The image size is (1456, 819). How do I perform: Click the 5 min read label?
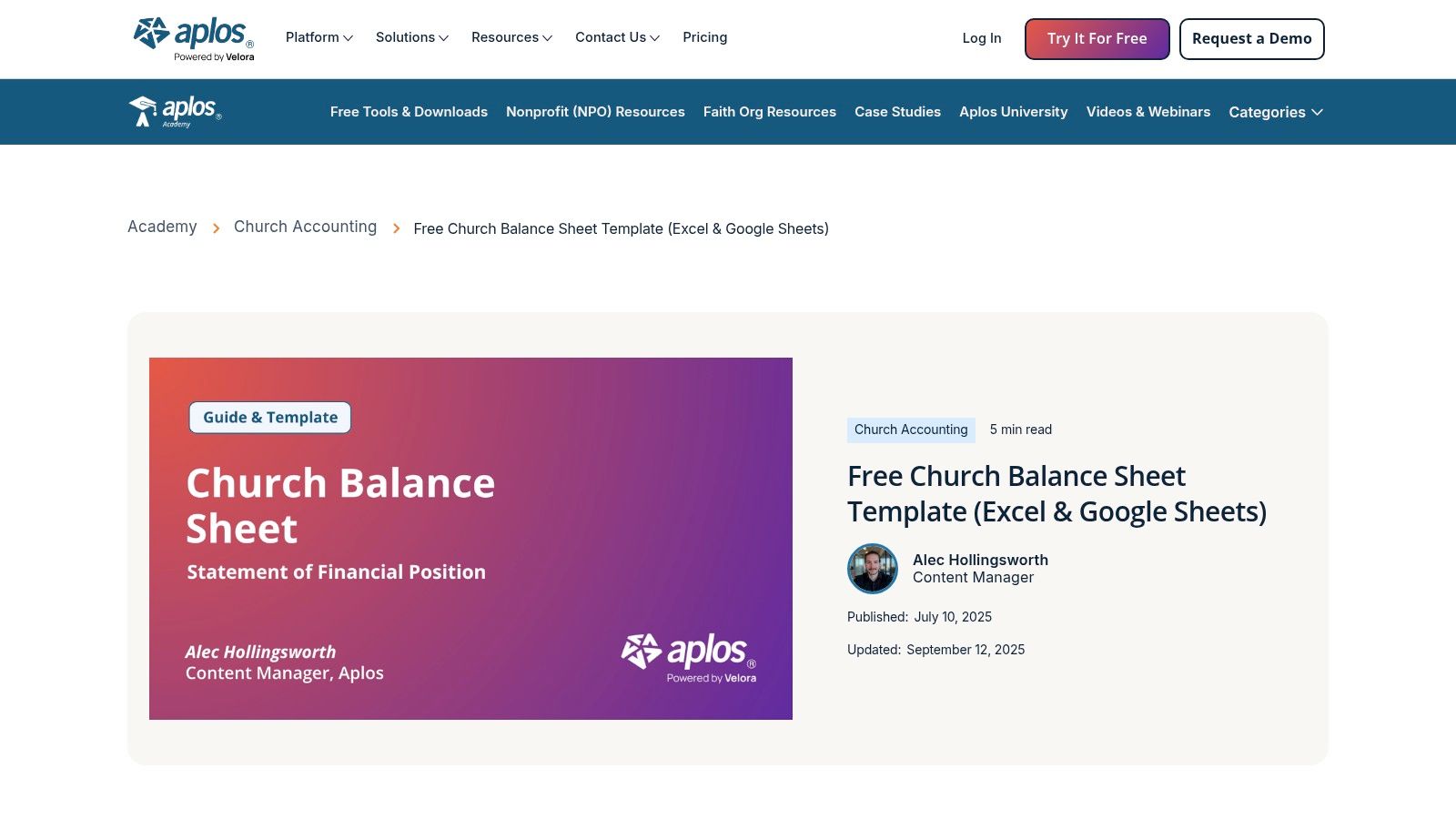[1021, 430]
